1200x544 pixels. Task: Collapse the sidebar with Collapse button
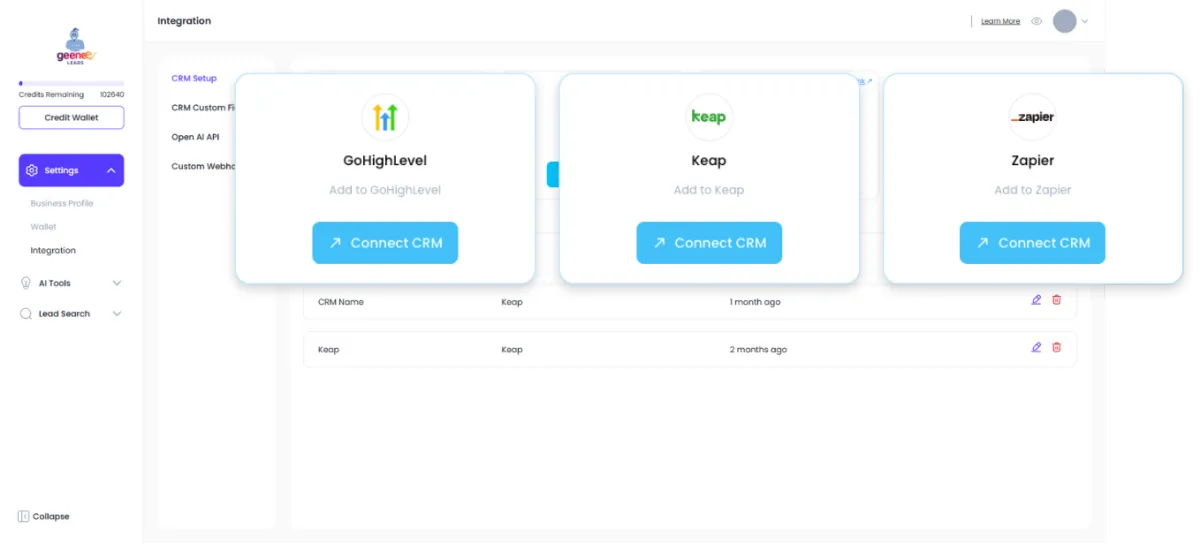(44, 516)
